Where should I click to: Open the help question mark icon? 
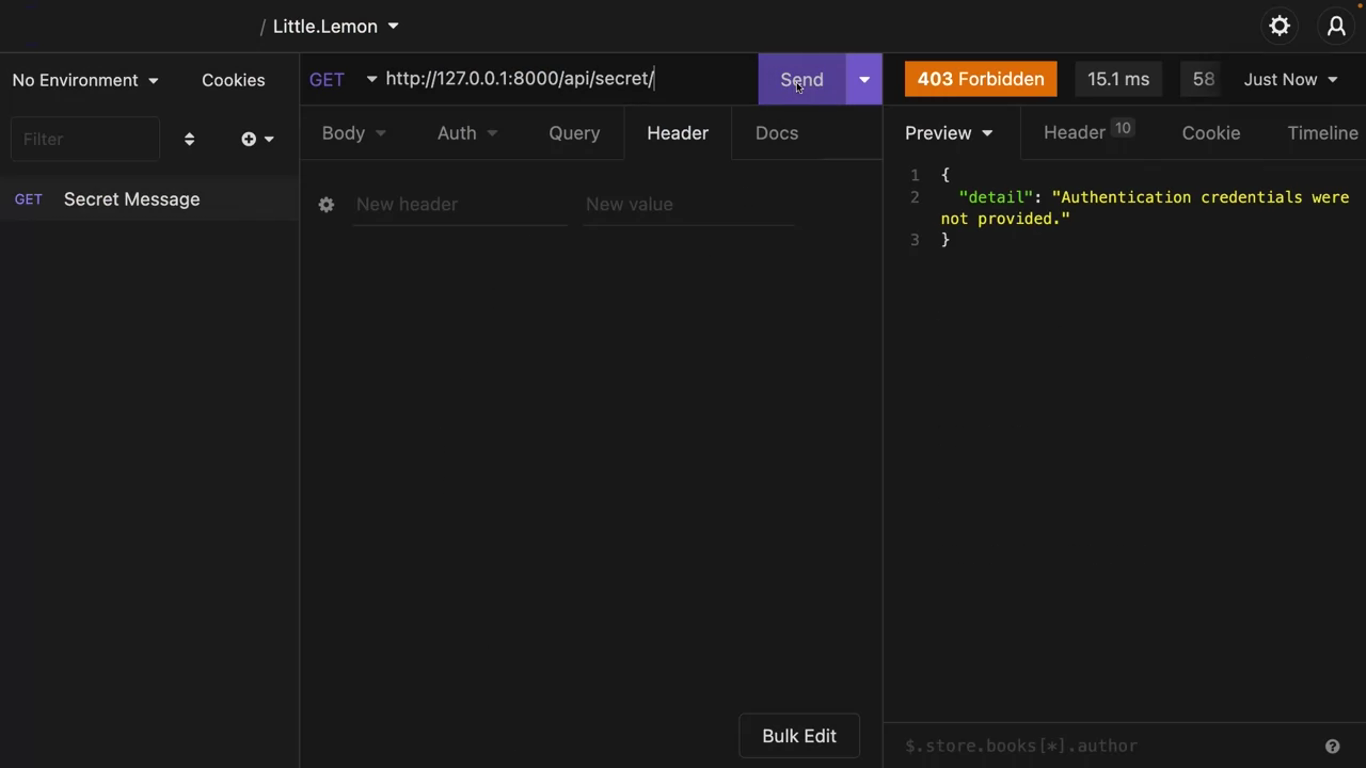1332,746
